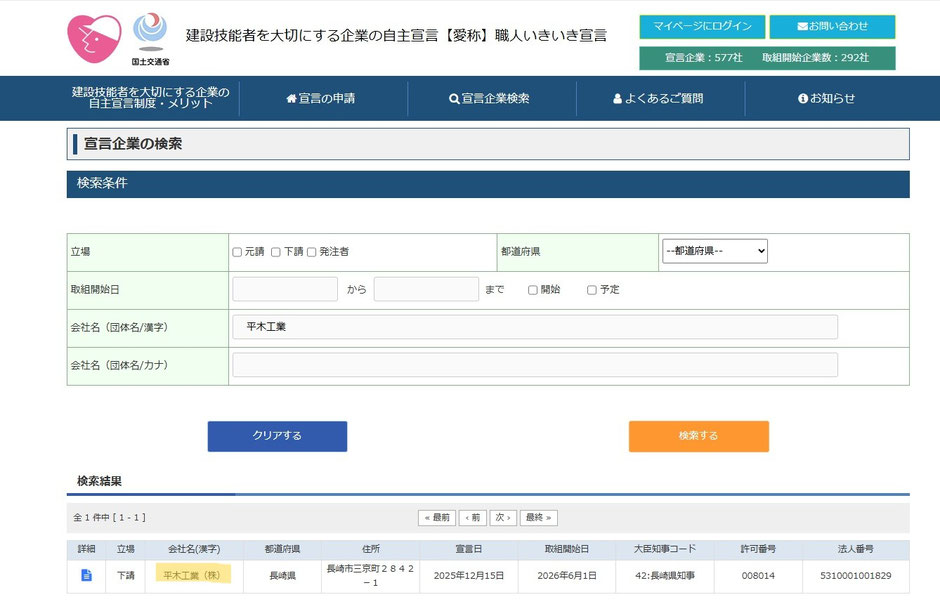Click the 法人番号 5310001001829 cell
940x616 pixels.
pos(855,576)
